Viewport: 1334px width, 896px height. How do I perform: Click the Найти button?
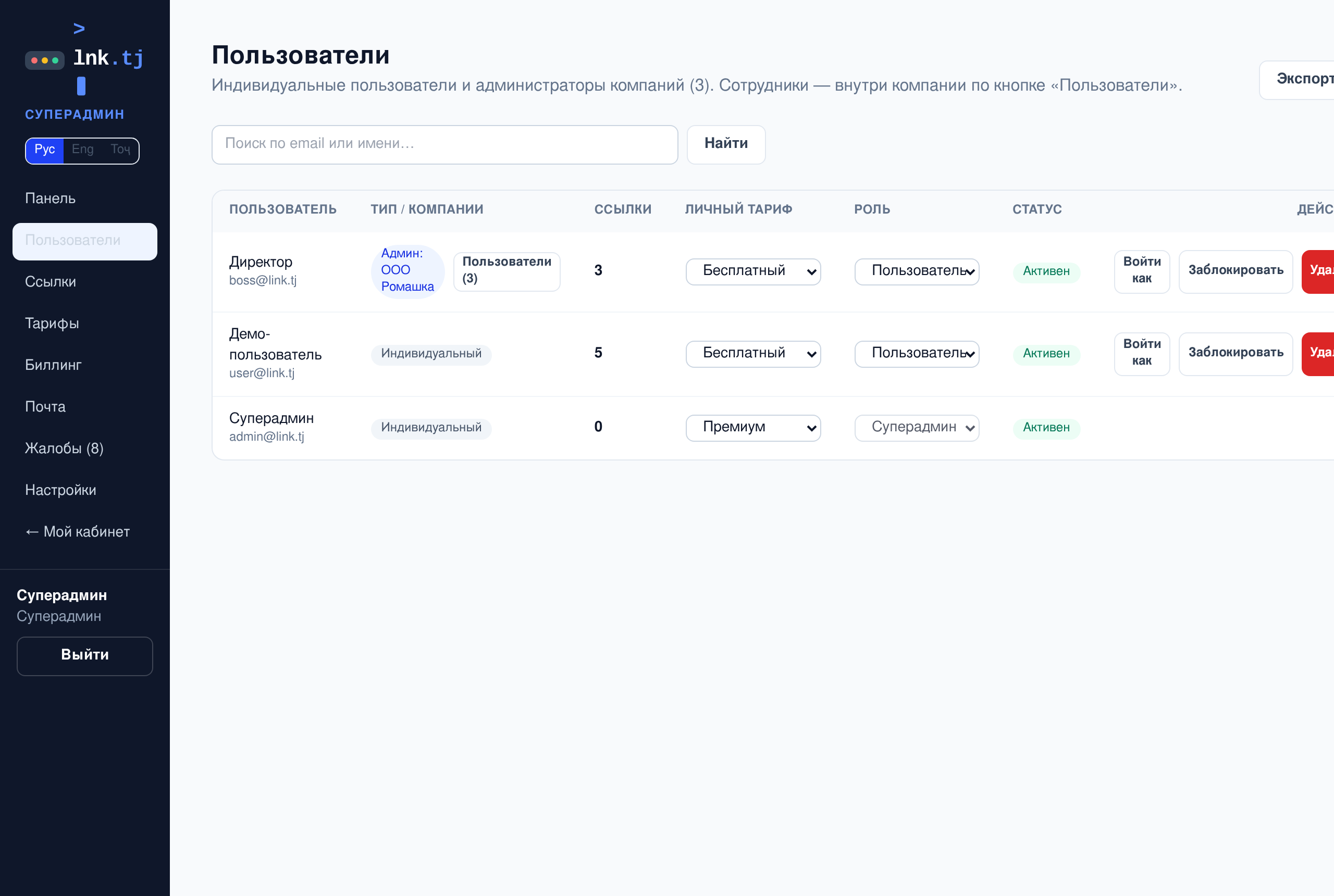tap(726, 144)
